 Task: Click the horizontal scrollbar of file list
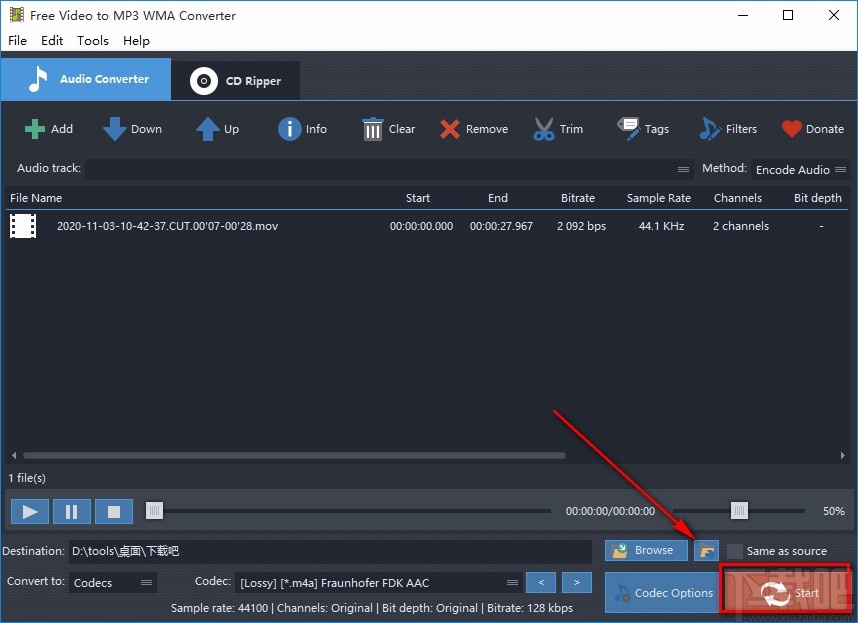click(294, 455)
